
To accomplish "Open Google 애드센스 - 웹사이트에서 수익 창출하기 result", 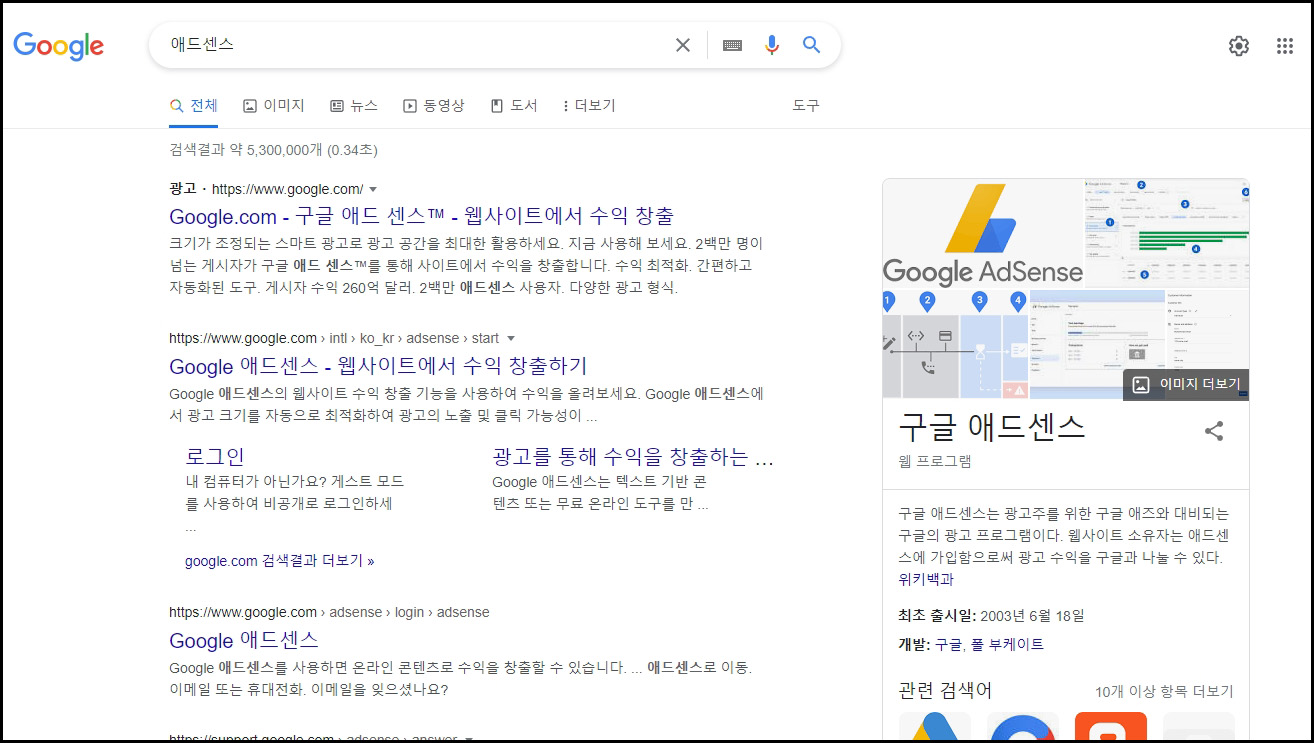I will pyautogui.click(x=378, y=366).
